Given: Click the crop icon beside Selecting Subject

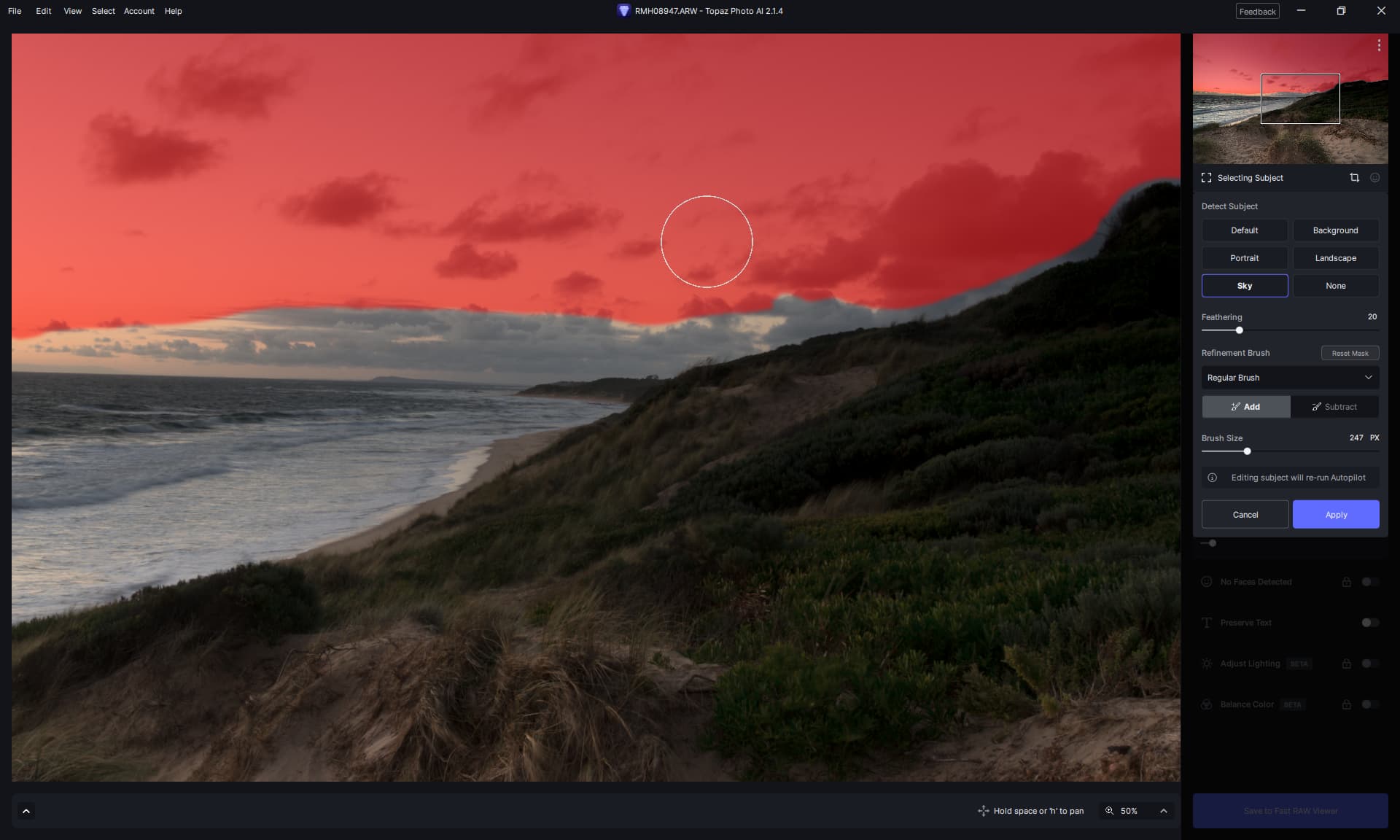Looking at the screenshot, I should point(1354,178).
